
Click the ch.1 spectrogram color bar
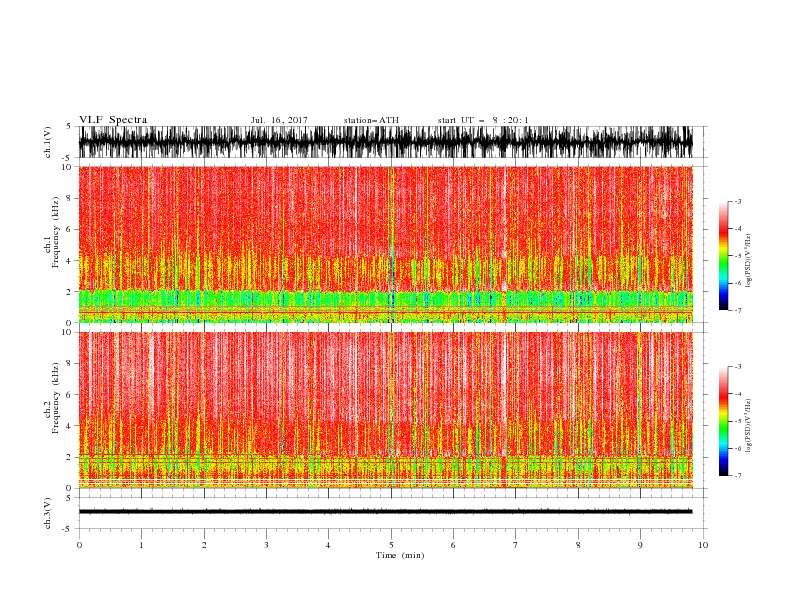pyautogui.click(x=723, y=256)
